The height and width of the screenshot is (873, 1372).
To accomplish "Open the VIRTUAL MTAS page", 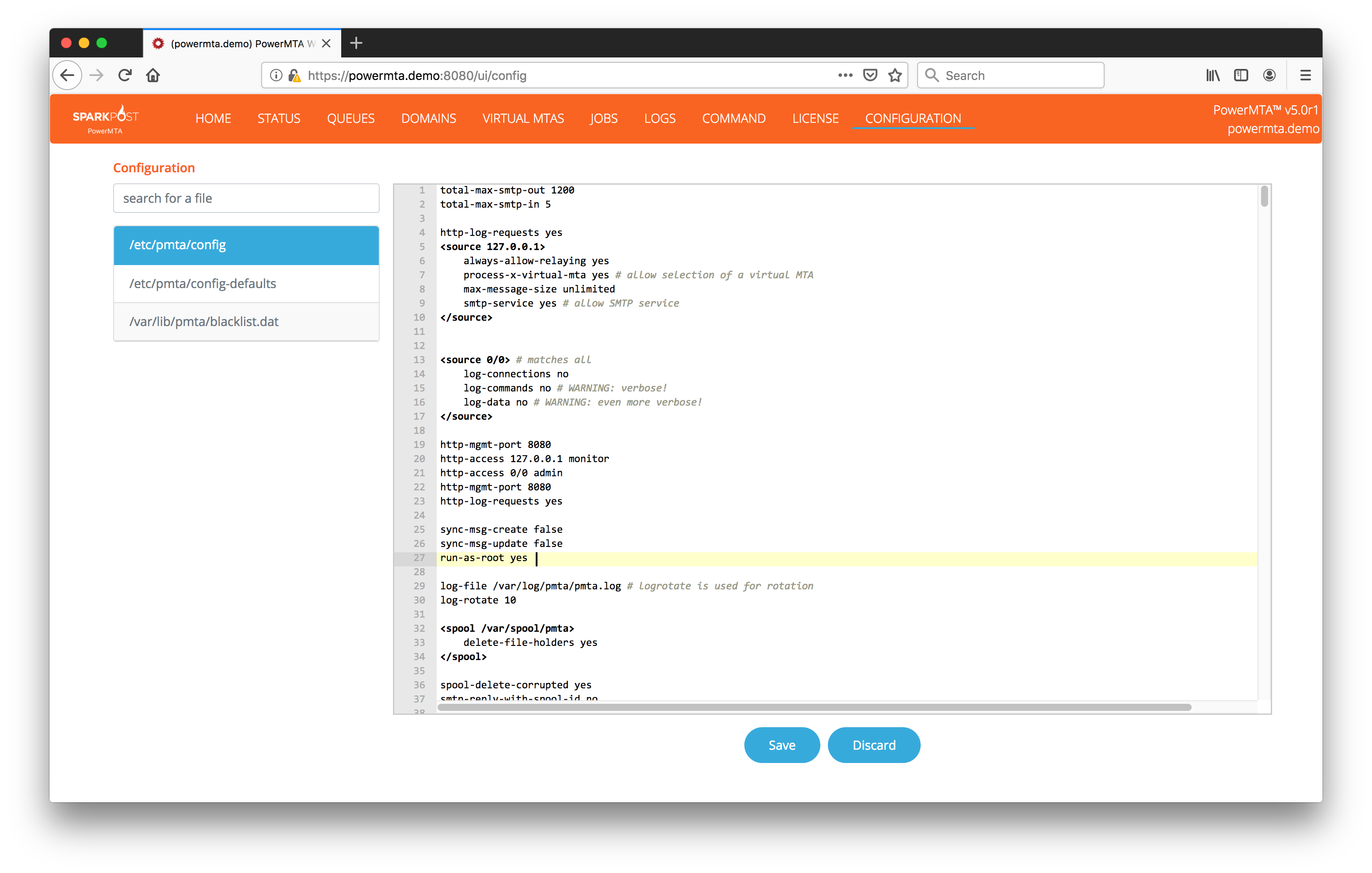I will [522, 118].
